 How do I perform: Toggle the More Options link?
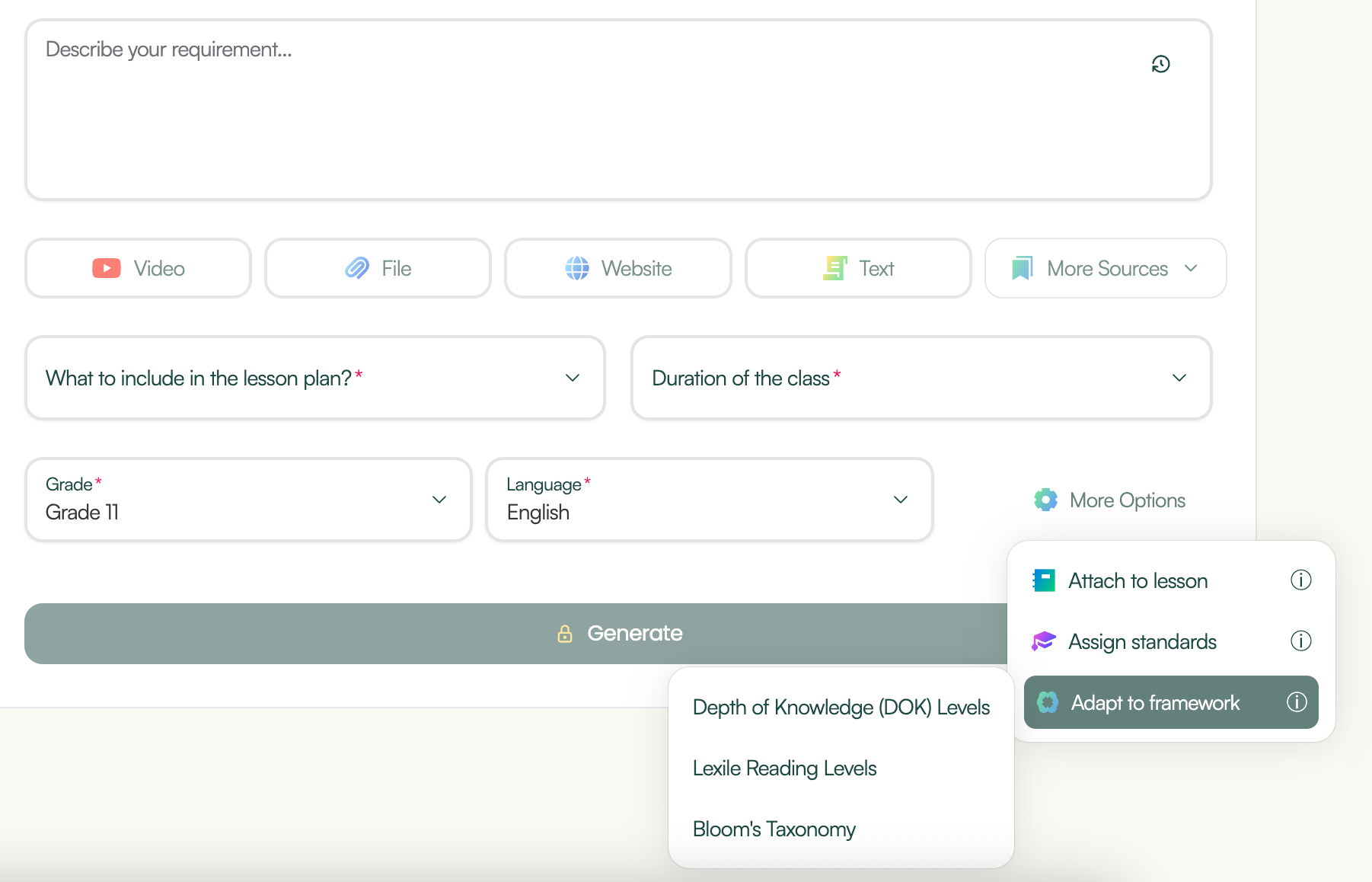pos(1110,500)
